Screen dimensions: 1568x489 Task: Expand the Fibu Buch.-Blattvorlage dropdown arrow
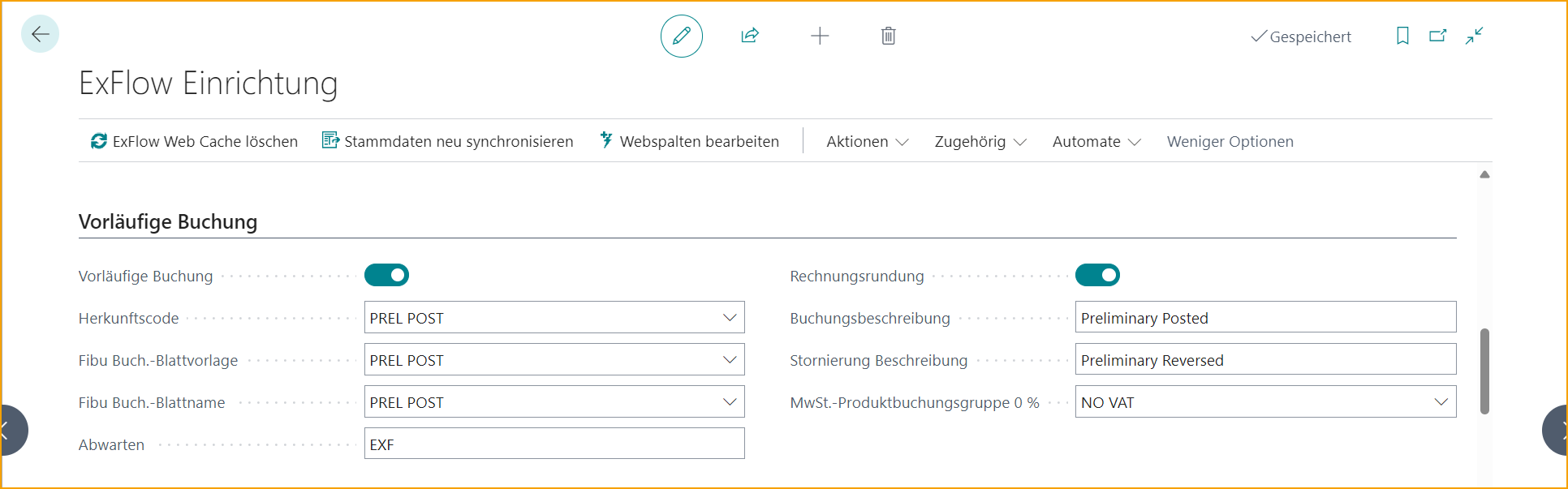(730, 360)
